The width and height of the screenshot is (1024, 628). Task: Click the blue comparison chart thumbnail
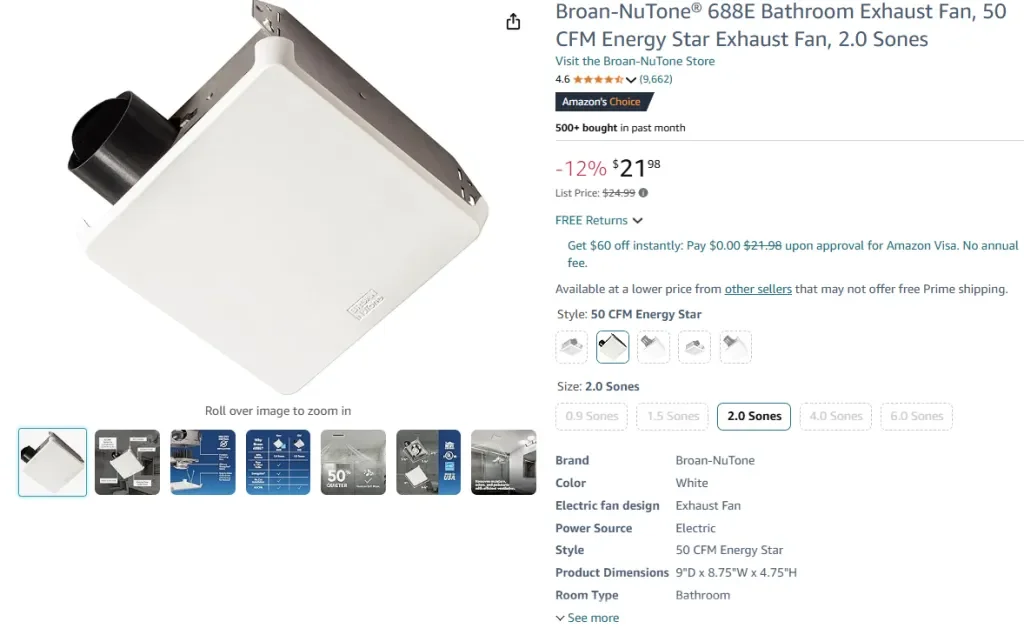click(278, 462)
